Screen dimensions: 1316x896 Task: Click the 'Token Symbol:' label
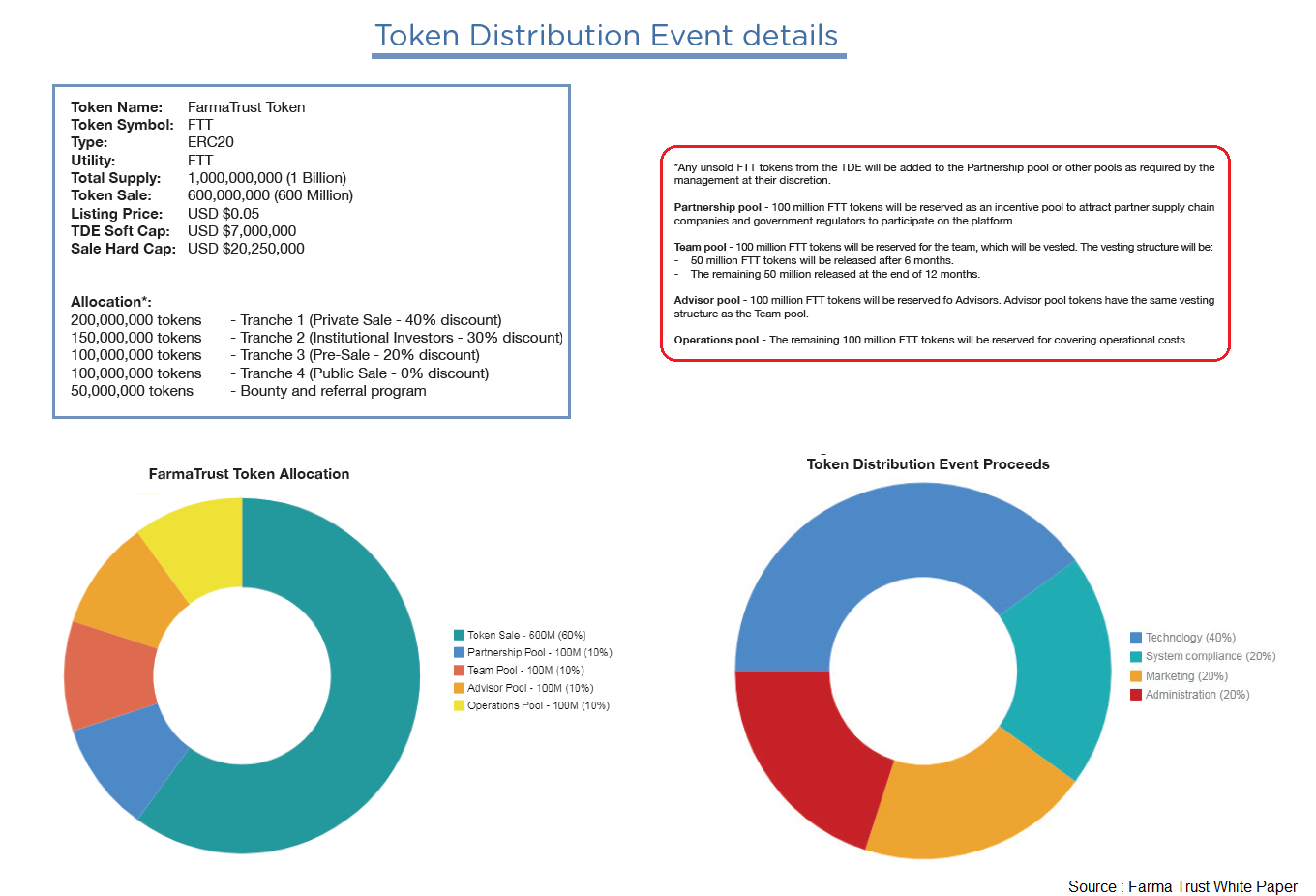(122, 125)
